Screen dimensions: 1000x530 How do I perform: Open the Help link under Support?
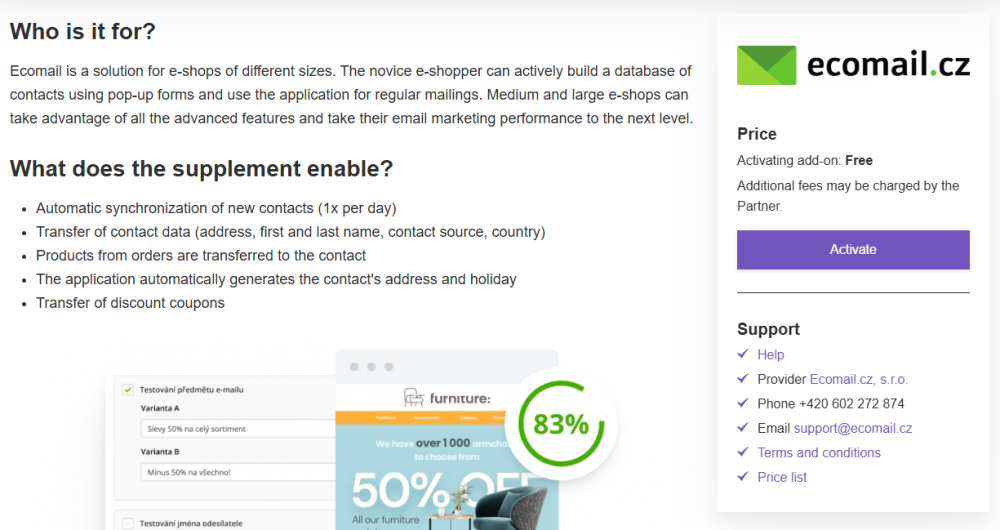[771, 355]
